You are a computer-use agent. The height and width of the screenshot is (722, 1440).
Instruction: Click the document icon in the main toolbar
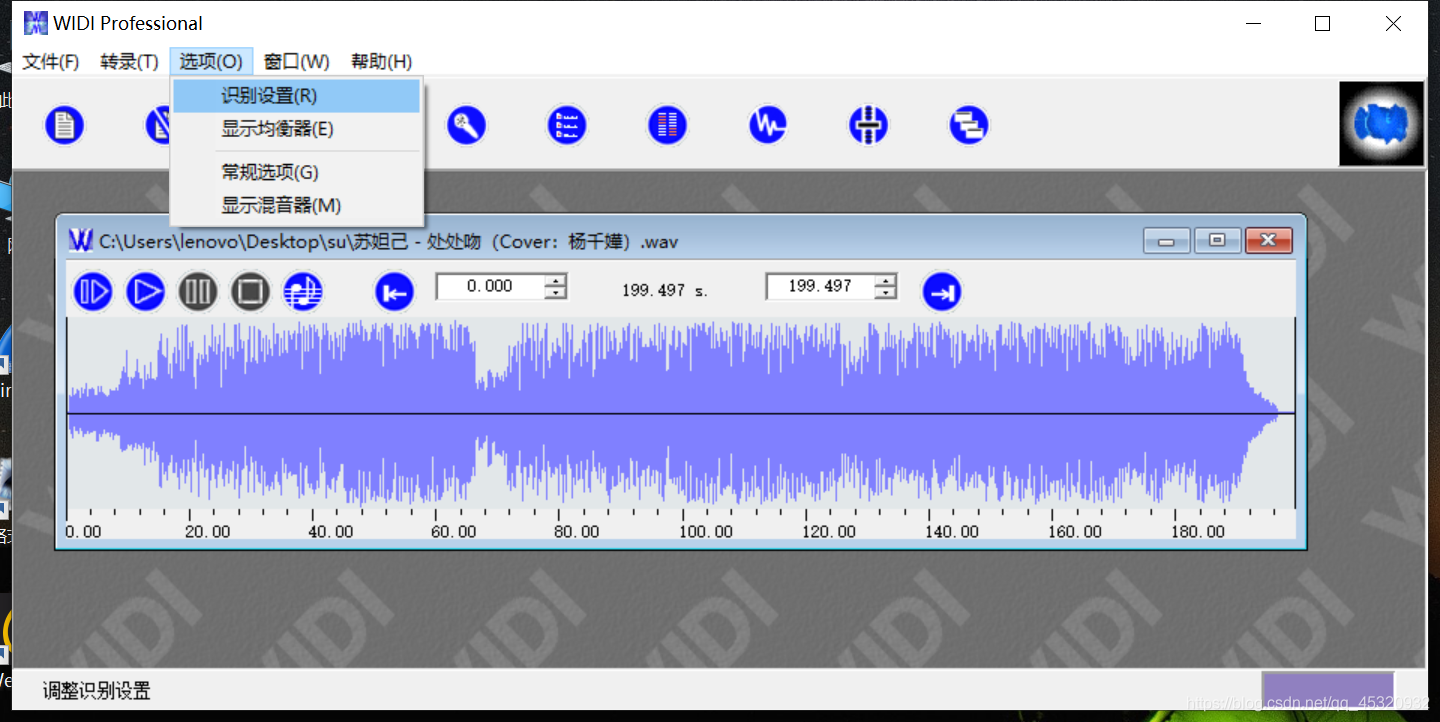coord(65,125)
